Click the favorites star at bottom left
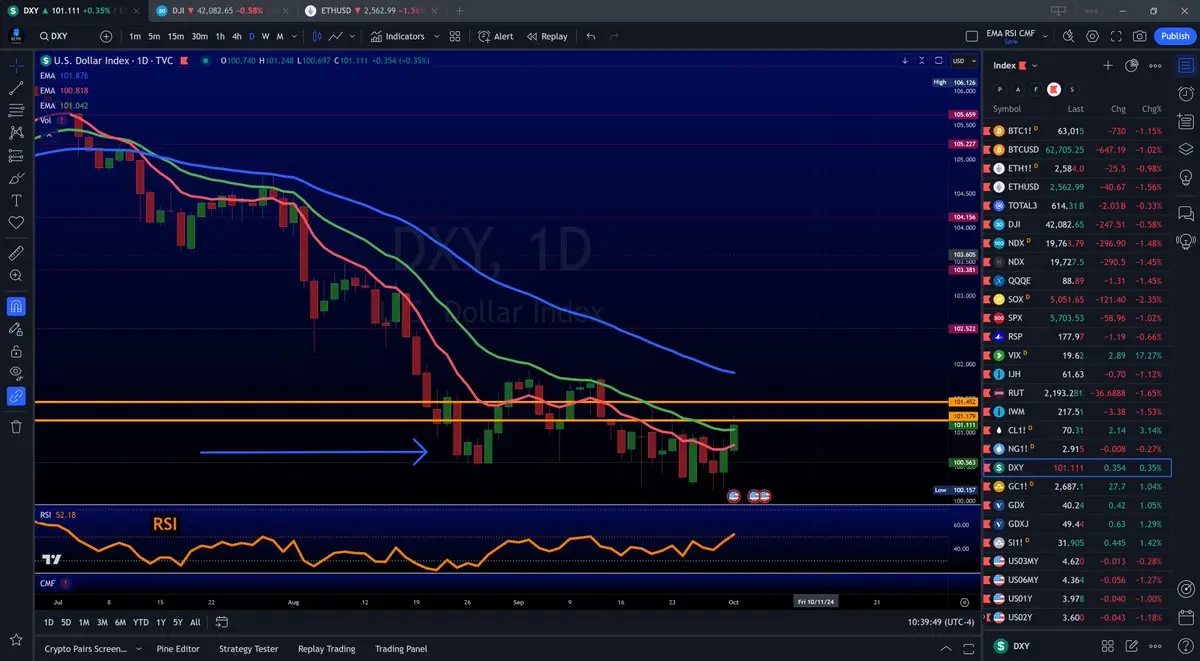1200x661 pixels. [x=16, y=639]
